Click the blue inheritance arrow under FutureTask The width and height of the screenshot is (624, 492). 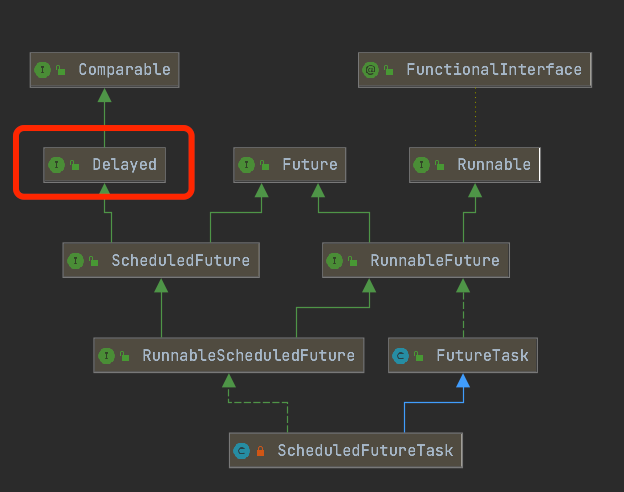[x=463, y=381]
